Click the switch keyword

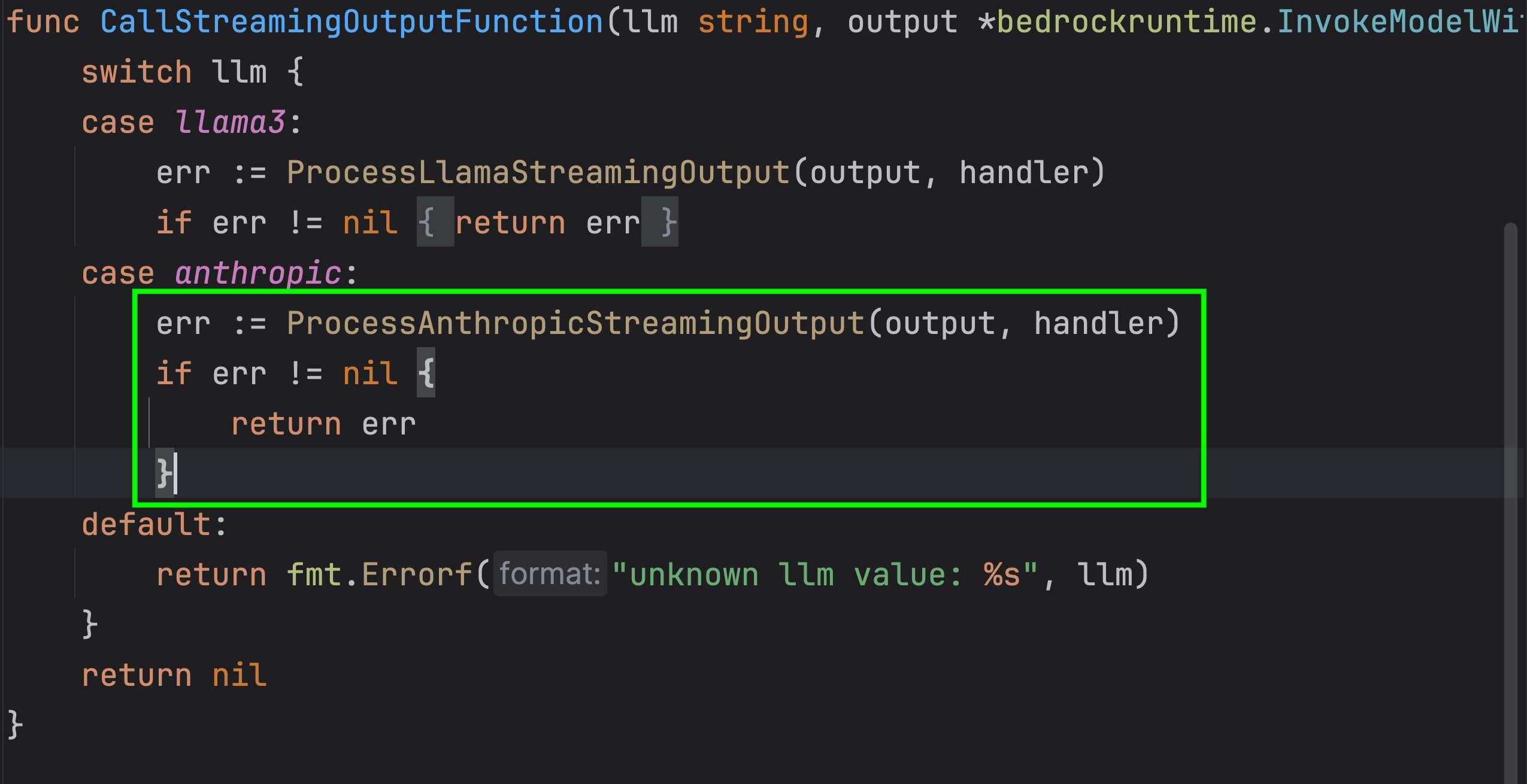(137, 72)
